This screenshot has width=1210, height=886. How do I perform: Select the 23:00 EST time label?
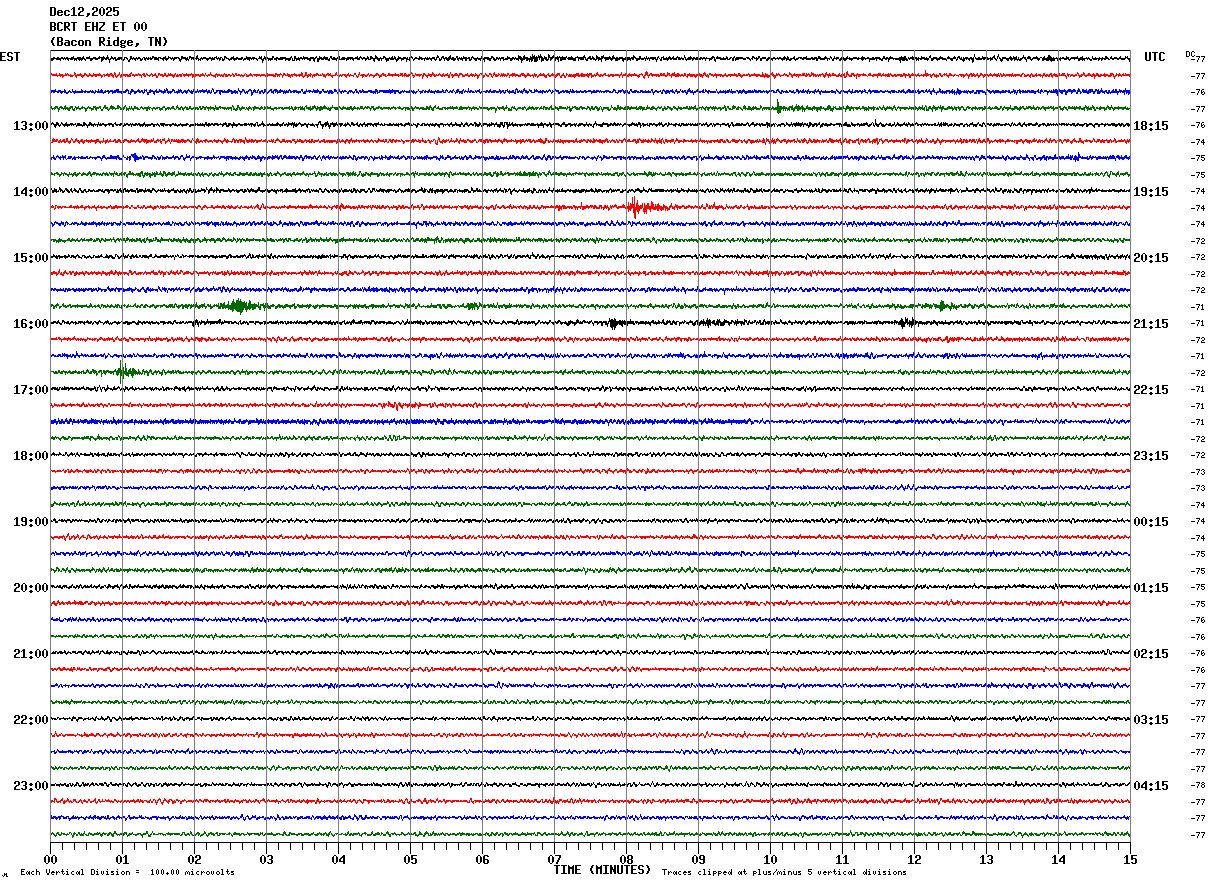(x=31, y=786)
